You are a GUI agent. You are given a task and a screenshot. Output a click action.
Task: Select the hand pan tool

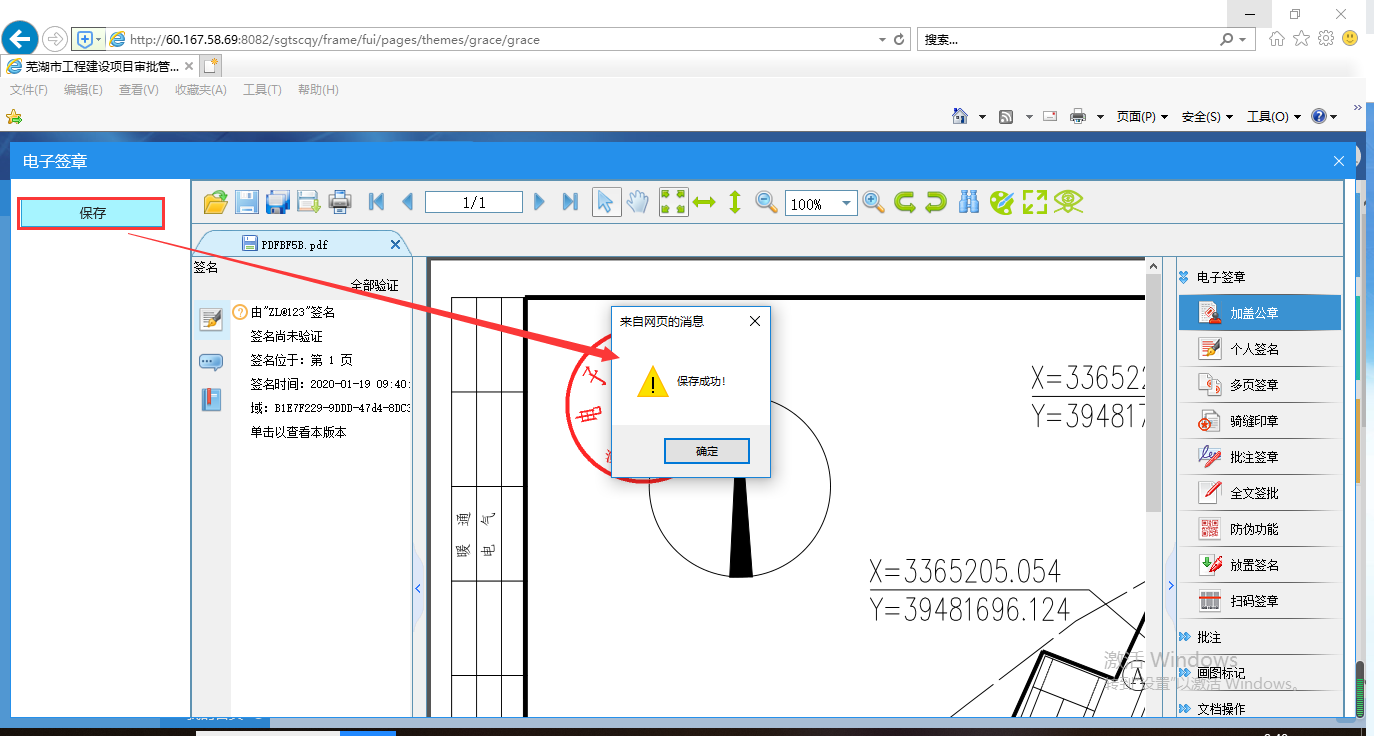click(x=637, y=202)
